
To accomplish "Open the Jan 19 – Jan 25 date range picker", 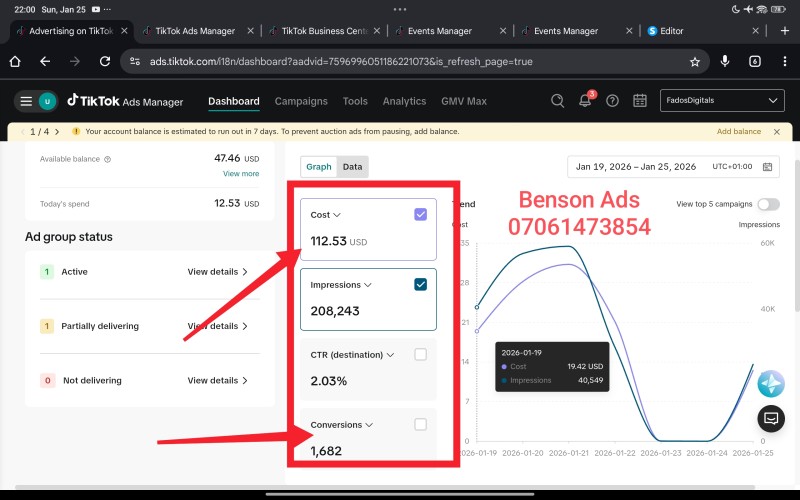I will point(673,167).
